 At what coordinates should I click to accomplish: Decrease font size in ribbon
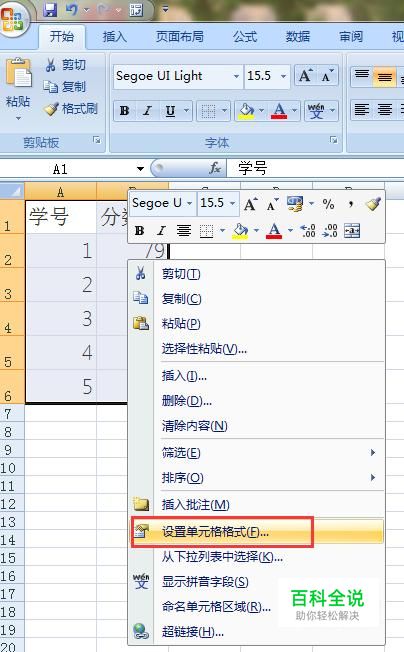(x=328, y=76)
